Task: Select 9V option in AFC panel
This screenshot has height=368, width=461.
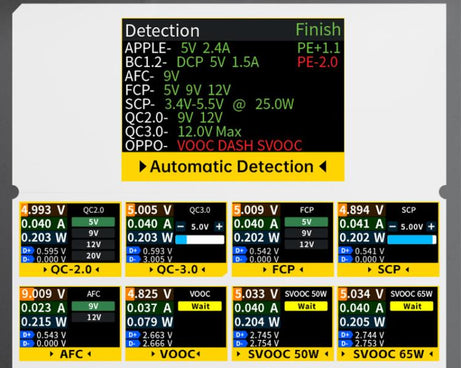Action: click(x=93, y=306)
